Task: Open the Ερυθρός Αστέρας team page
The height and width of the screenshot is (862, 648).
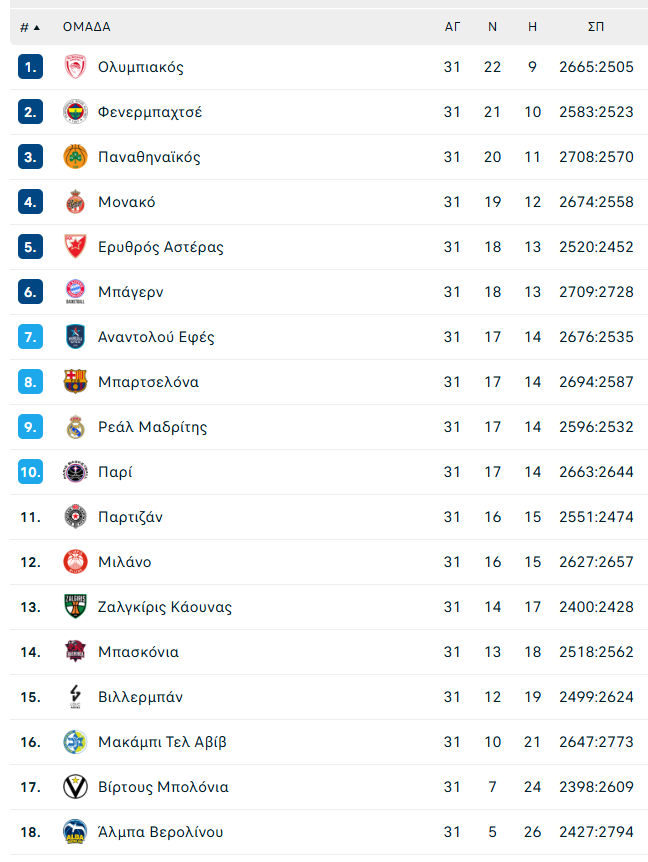Action: coord(160,247)
